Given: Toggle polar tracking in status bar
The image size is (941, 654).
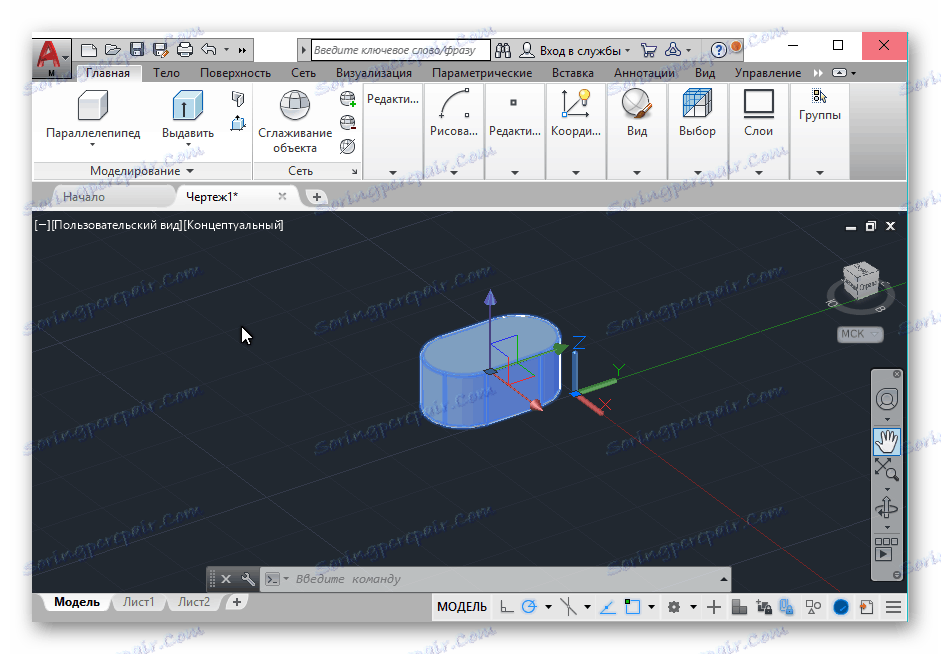Looking at the screenshot, I should (x=529, y=607).
